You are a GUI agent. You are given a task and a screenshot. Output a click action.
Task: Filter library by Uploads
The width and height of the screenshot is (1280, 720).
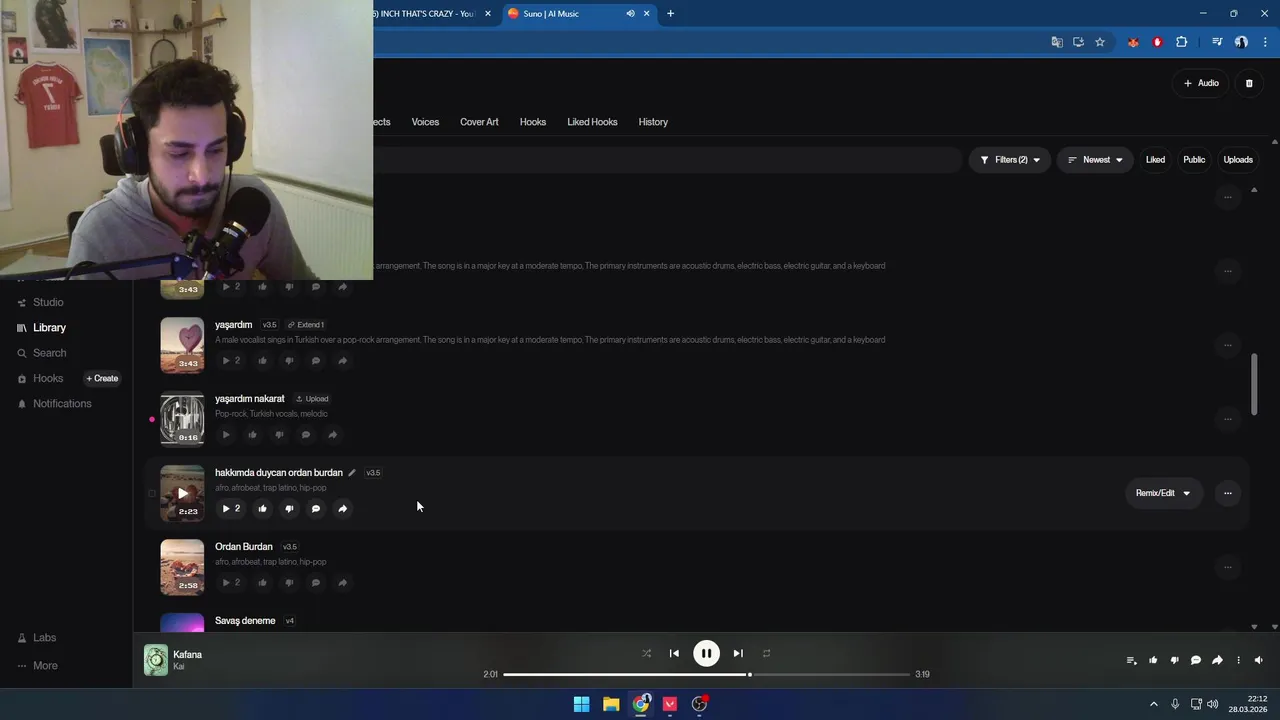point(1238,160)
